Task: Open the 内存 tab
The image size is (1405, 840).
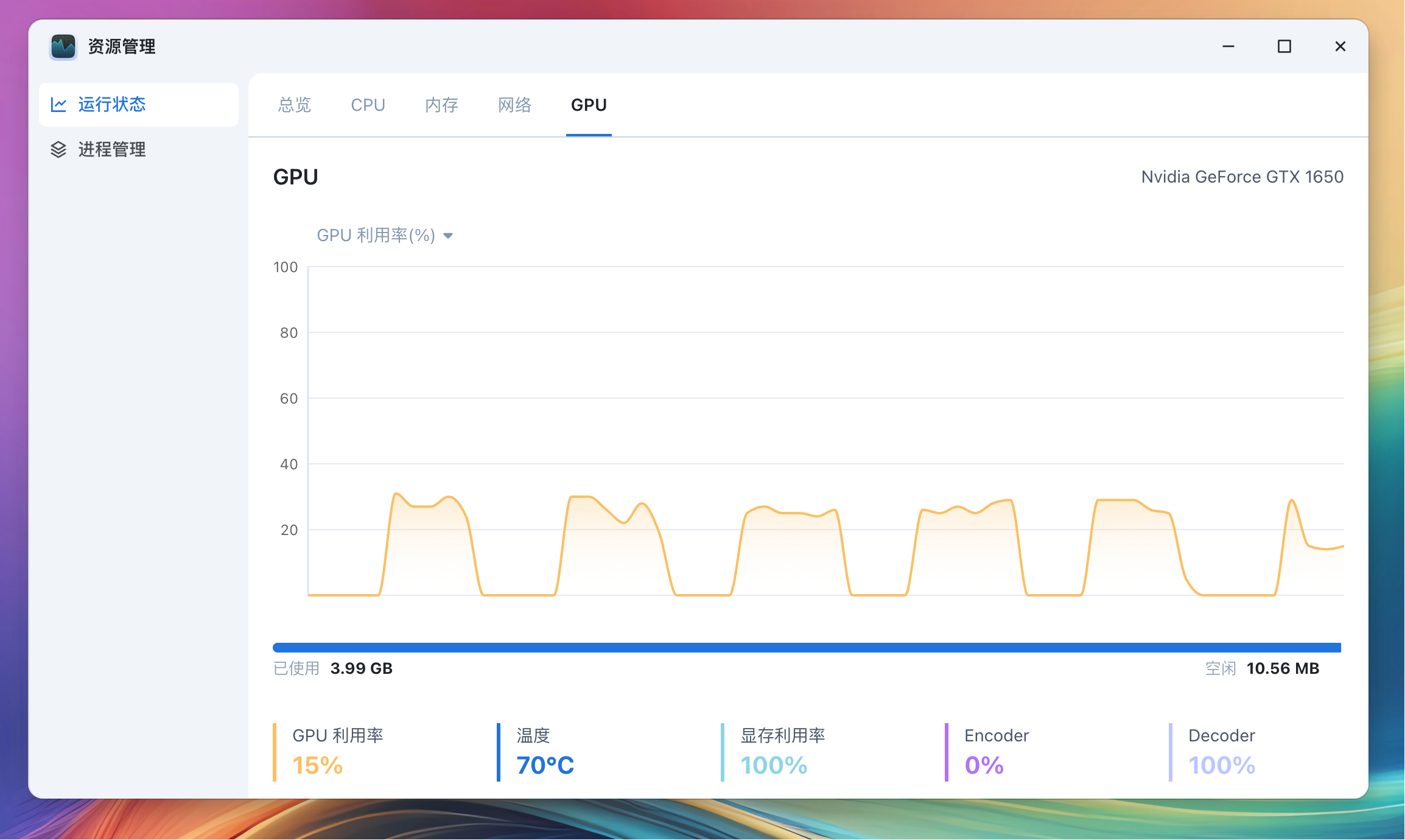Action: [441, 105]
